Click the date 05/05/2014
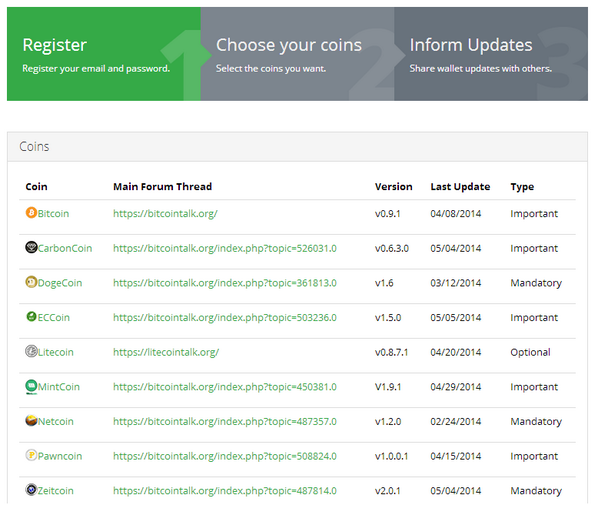Image resolution: width=598 pixels, height=505 pixels. 456,318
